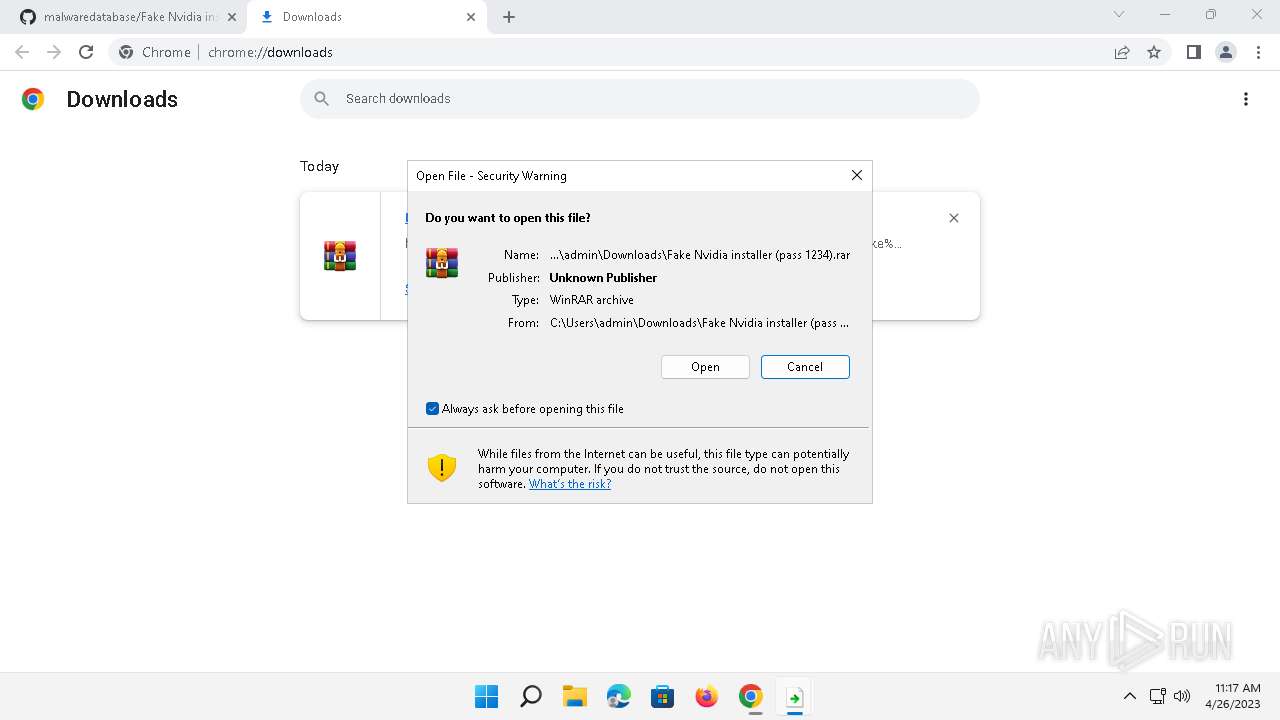This screenshot has height=720, width=1280.
Task: Click the Chrome taskbar icon
Action: coord(751,696)
